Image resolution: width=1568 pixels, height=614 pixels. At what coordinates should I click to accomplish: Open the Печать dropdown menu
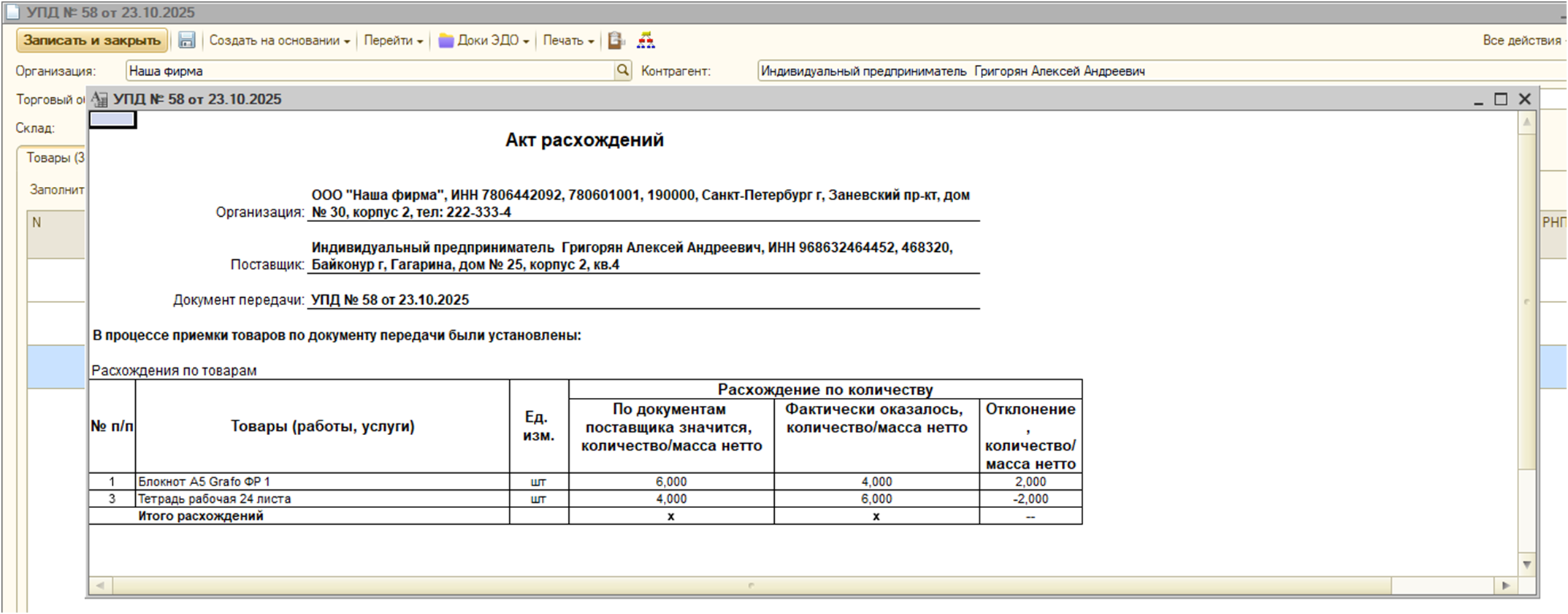(568, 40)
